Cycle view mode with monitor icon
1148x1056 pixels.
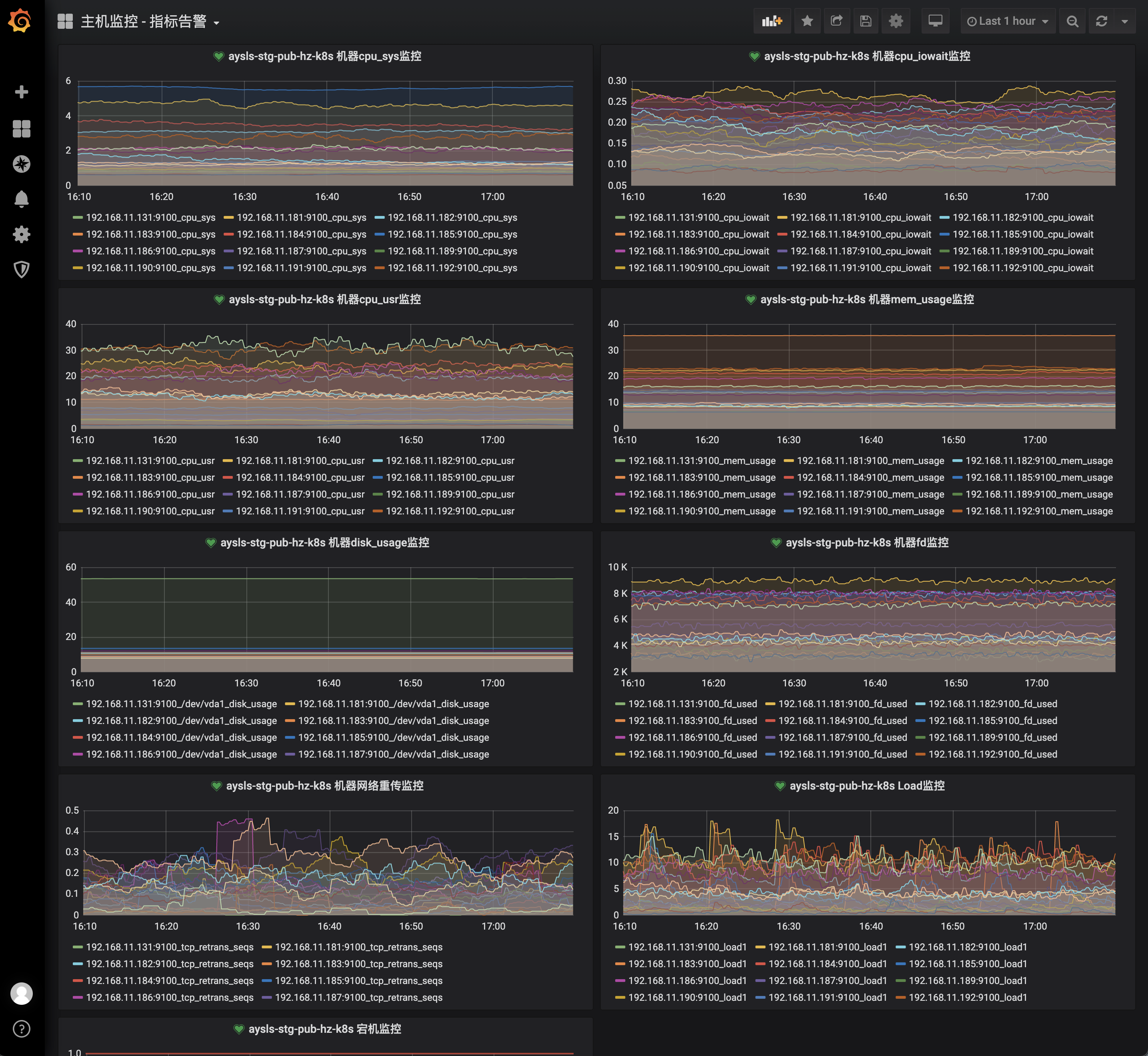(x=935, y=21)
